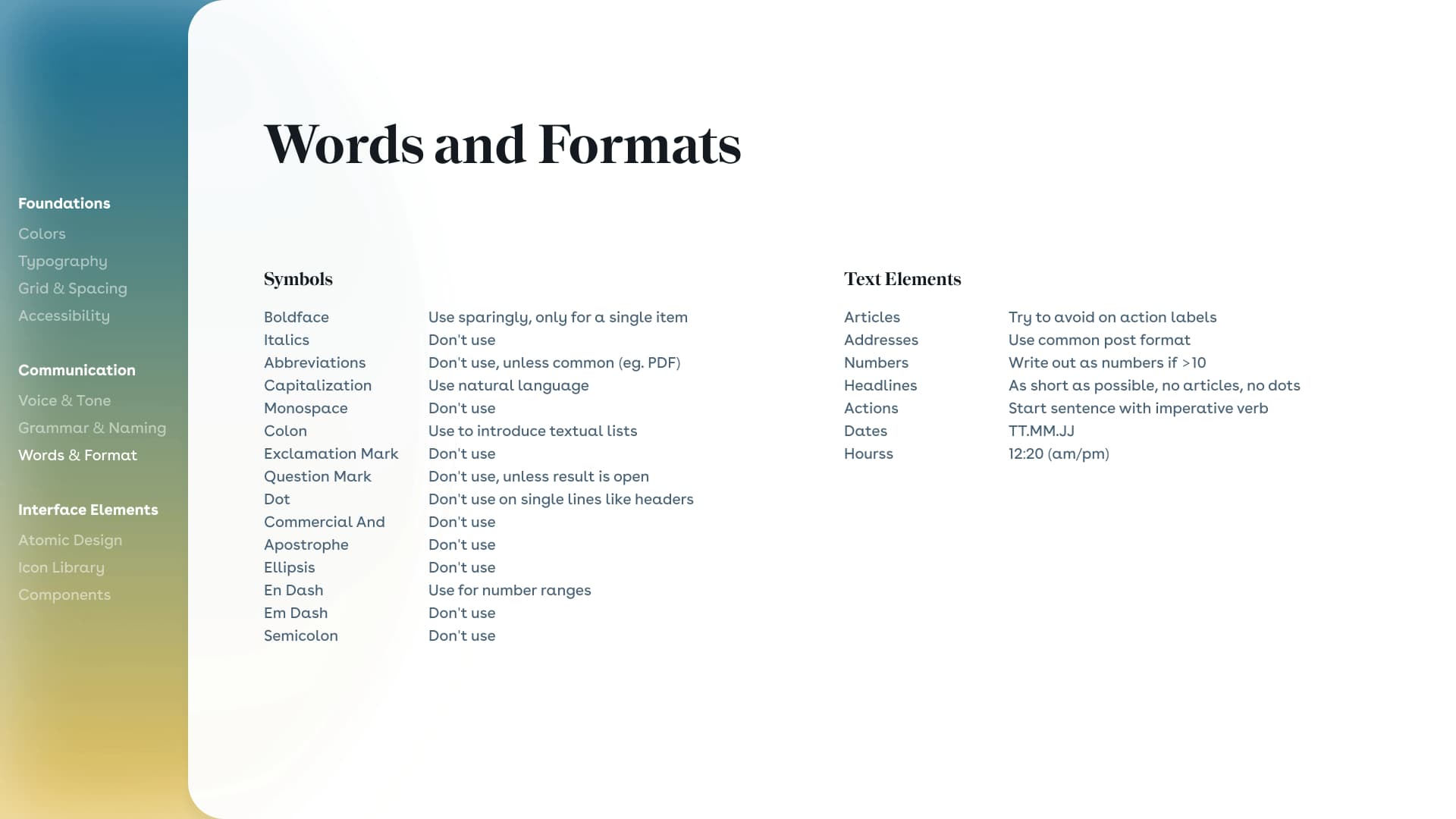Screen dimensions: 1456x819
Task: Expand the Foundations section
Action: coord(64,203)
